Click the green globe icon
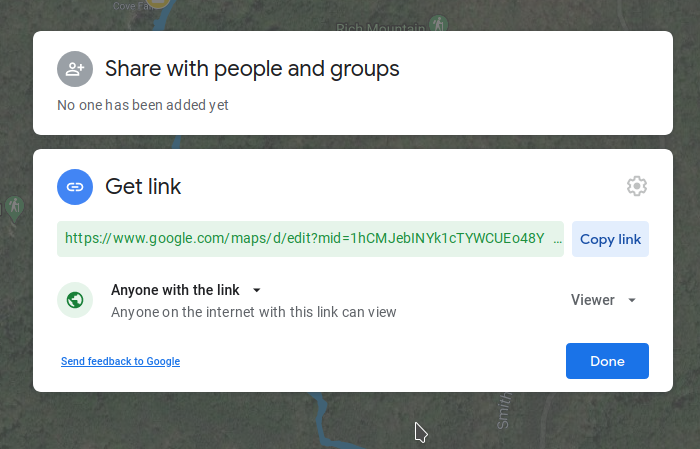Viewport: 700px width, 449px height. pos(75,300)
